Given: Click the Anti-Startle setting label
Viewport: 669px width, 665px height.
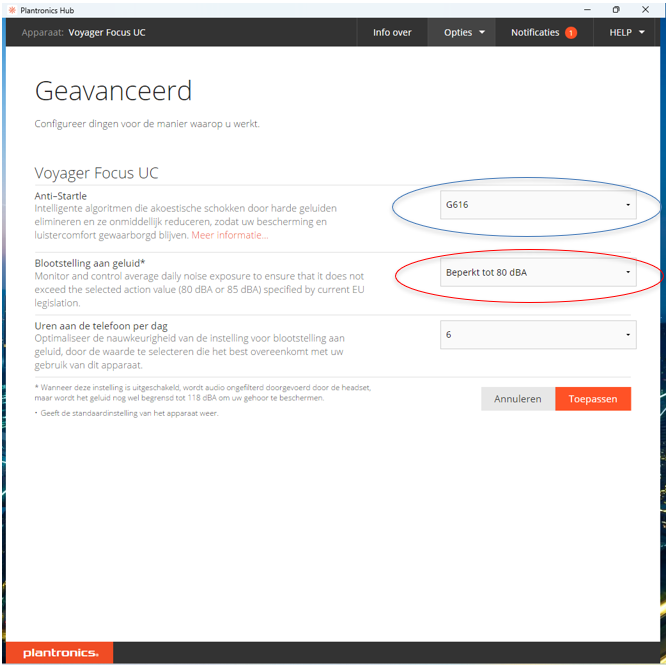Looking at the screenshot, I should (61, 196).
